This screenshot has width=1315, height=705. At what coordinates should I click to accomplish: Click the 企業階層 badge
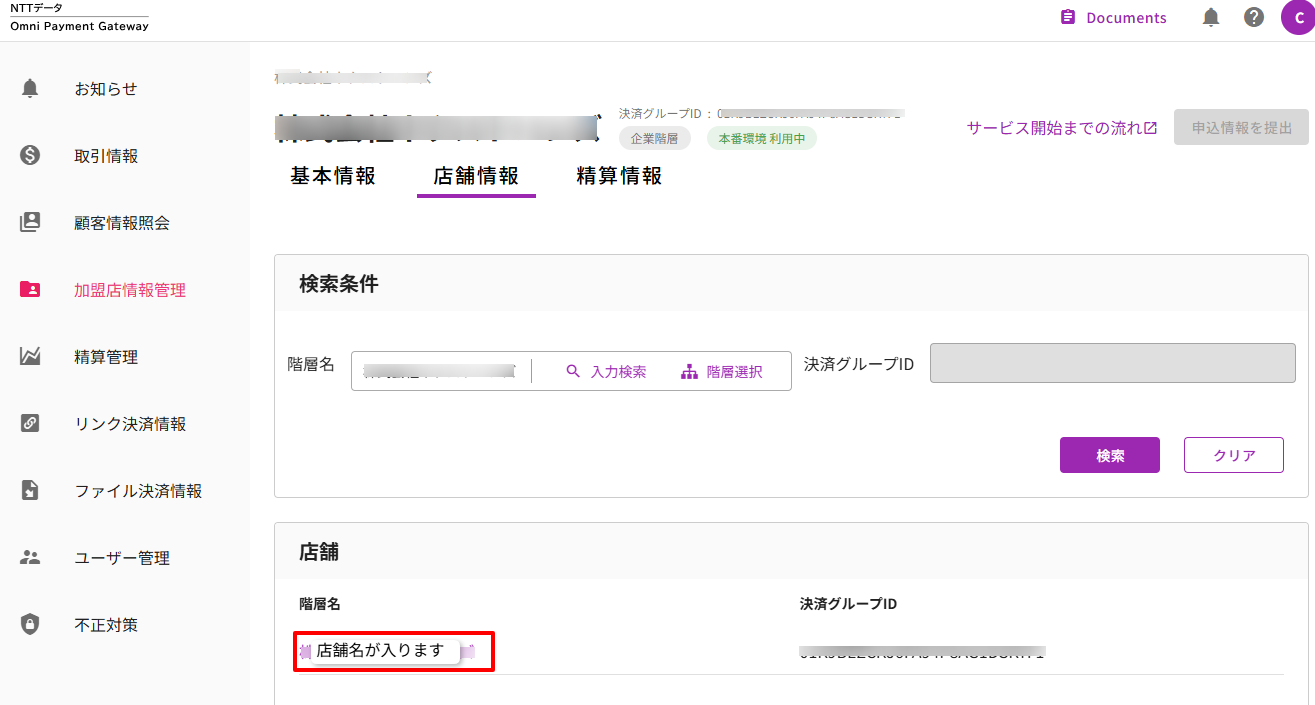tap(654, 138)
